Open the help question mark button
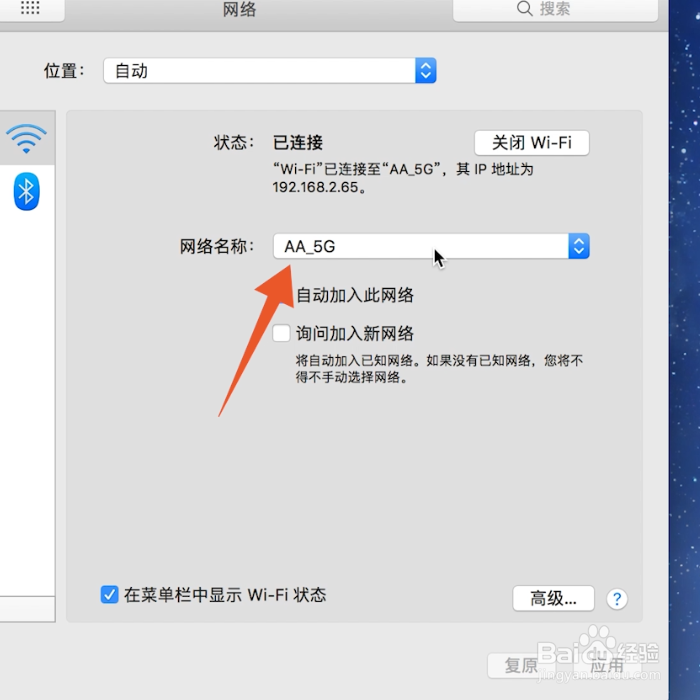 point(617,599)
